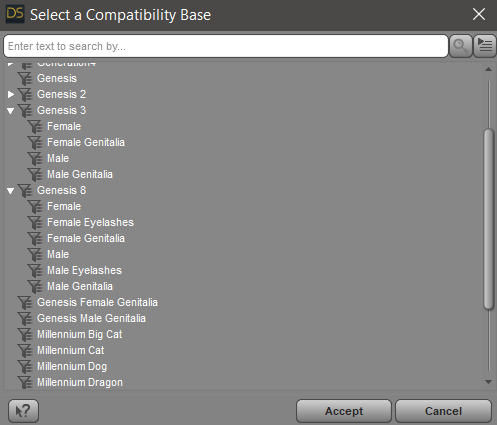Select the Millennium Dragon entry

click(x=80, y=382)
